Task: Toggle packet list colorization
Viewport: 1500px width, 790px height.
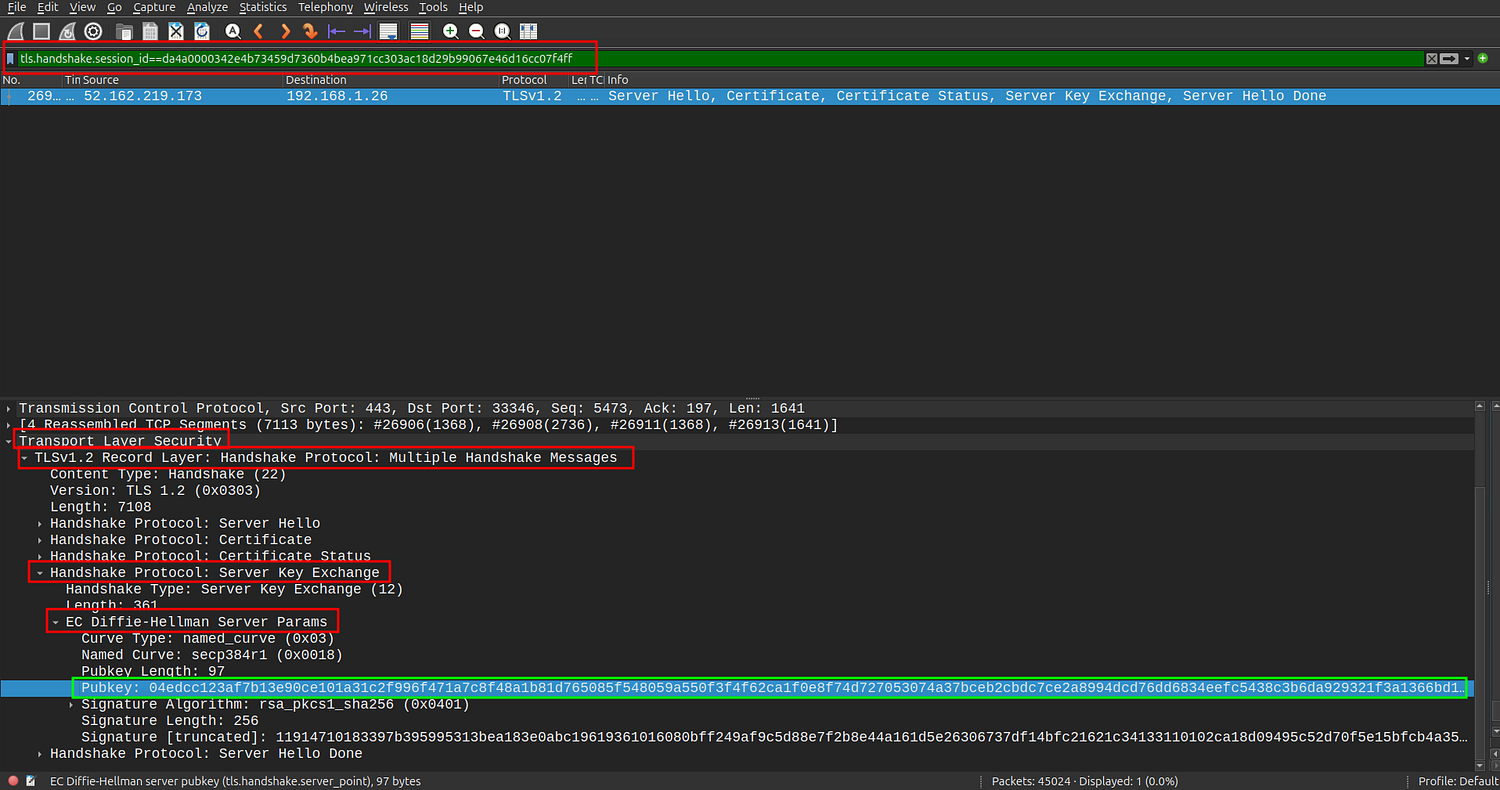Action: coord(420,31)
